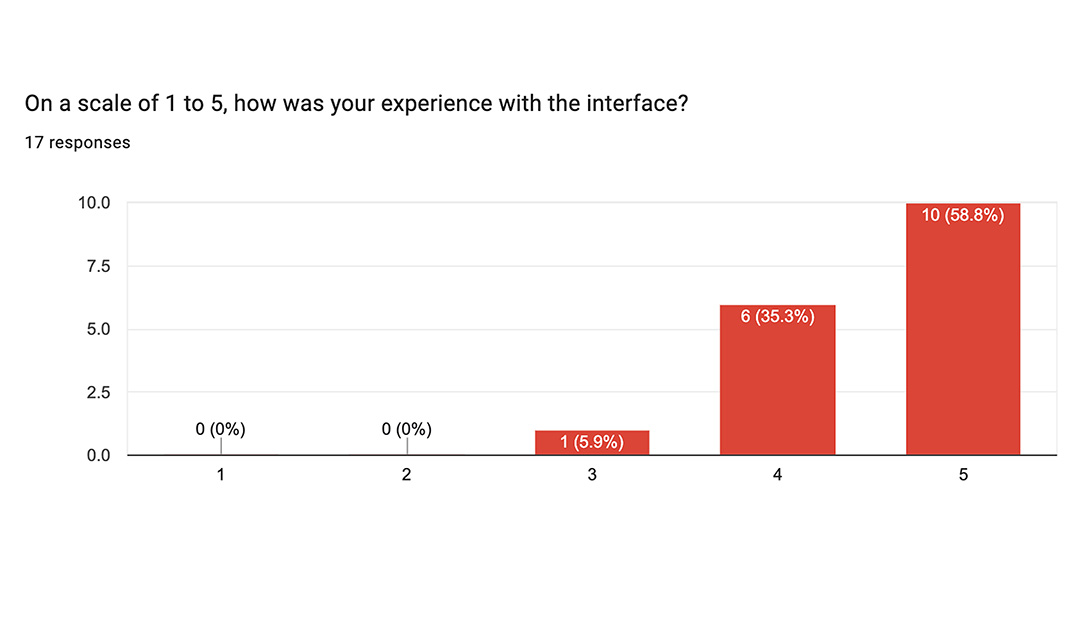Click the x-axis label "1"
This screenshot has width=1080, height=630.
(x=221, y=476)
